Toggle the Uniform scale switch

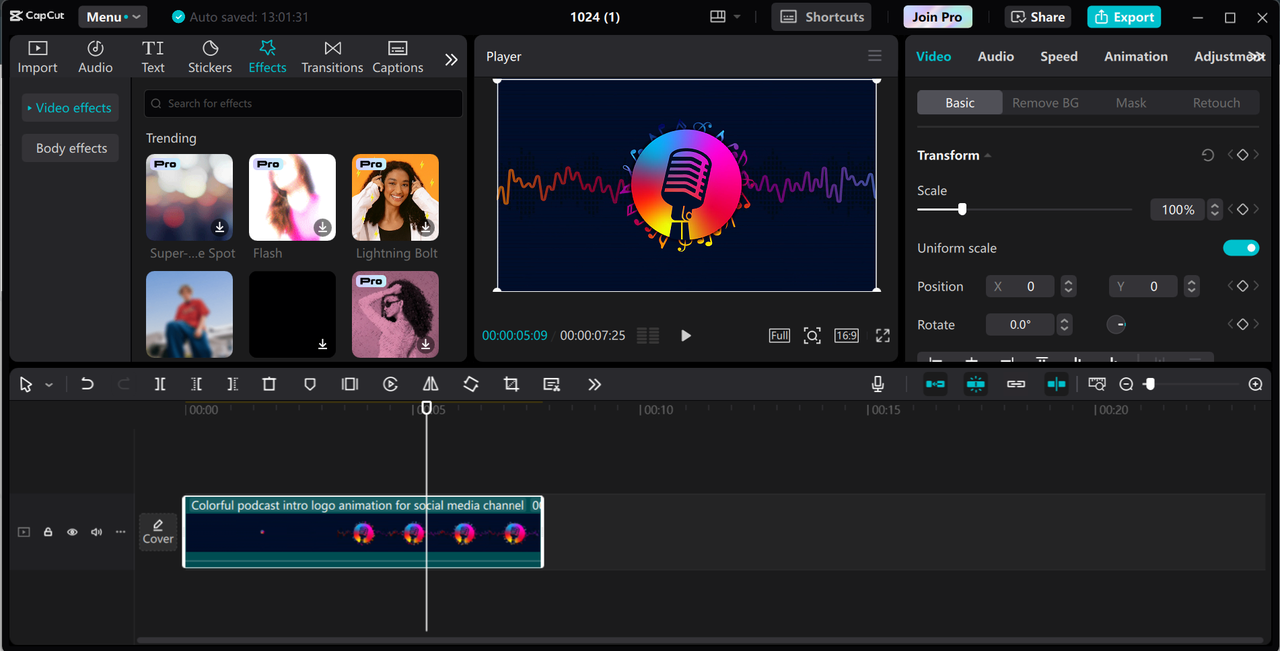point(1240,248)
